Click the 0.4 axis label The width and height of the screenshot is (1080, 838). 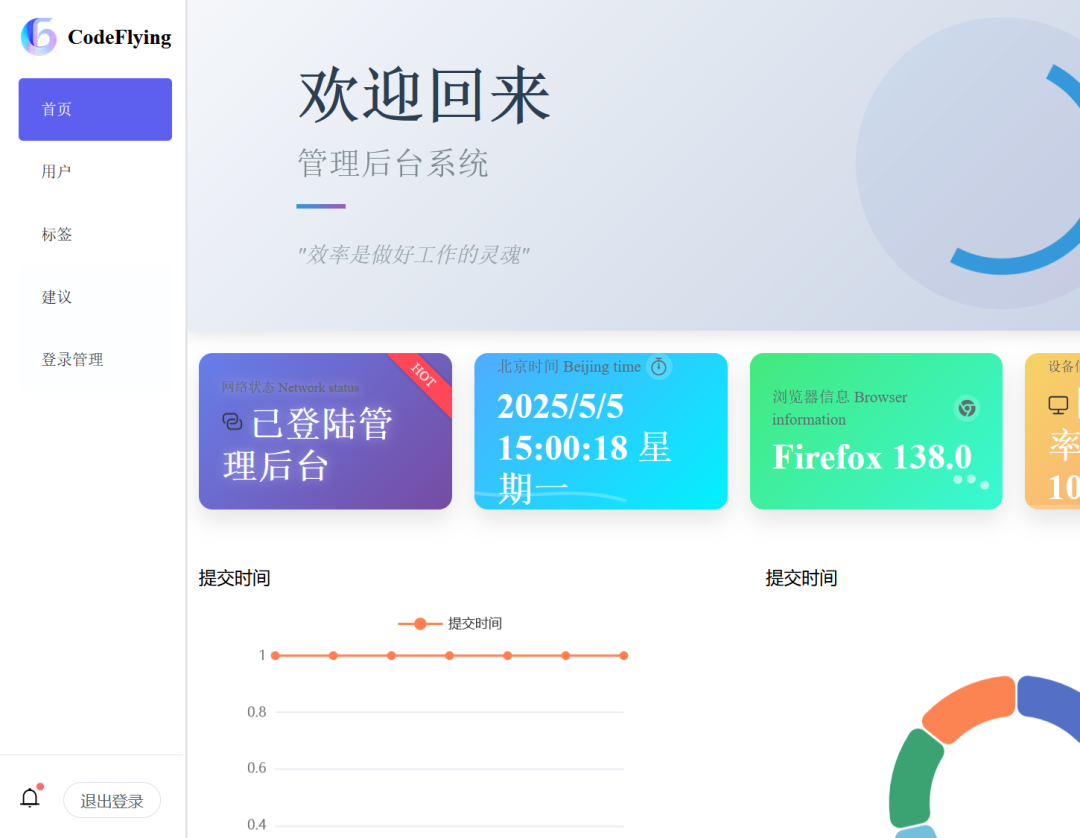[257, 825]
